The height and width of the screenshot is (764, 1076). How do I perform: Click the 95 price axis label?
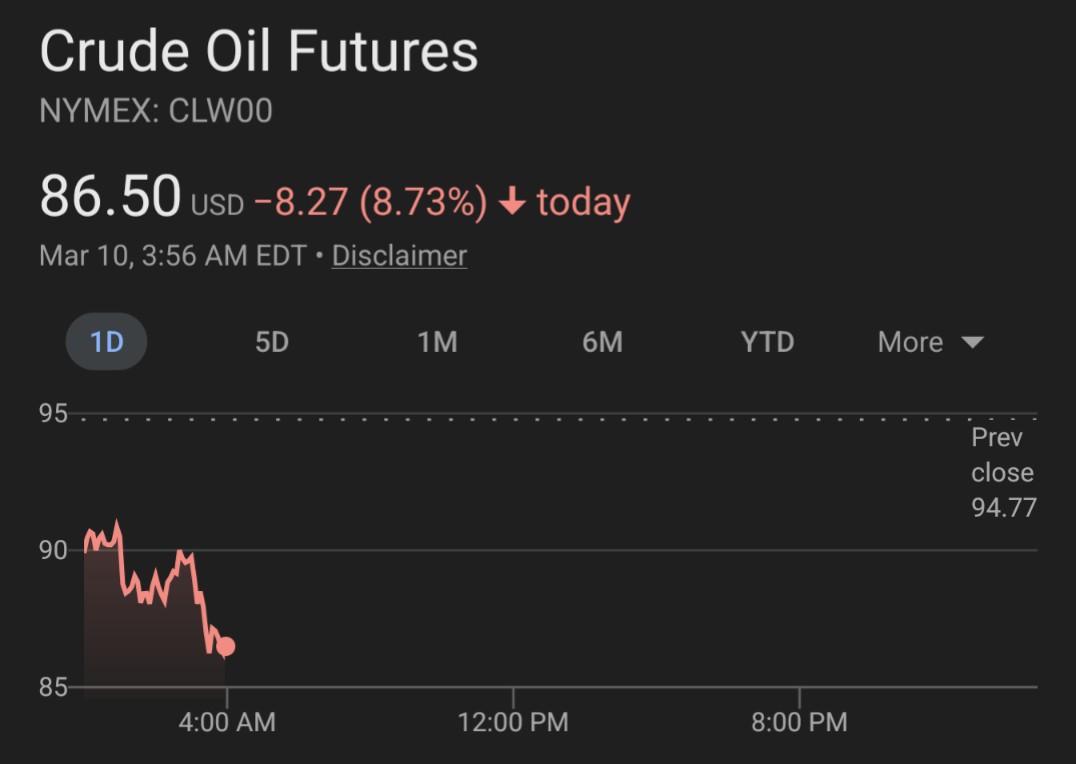tap(53, 414)
